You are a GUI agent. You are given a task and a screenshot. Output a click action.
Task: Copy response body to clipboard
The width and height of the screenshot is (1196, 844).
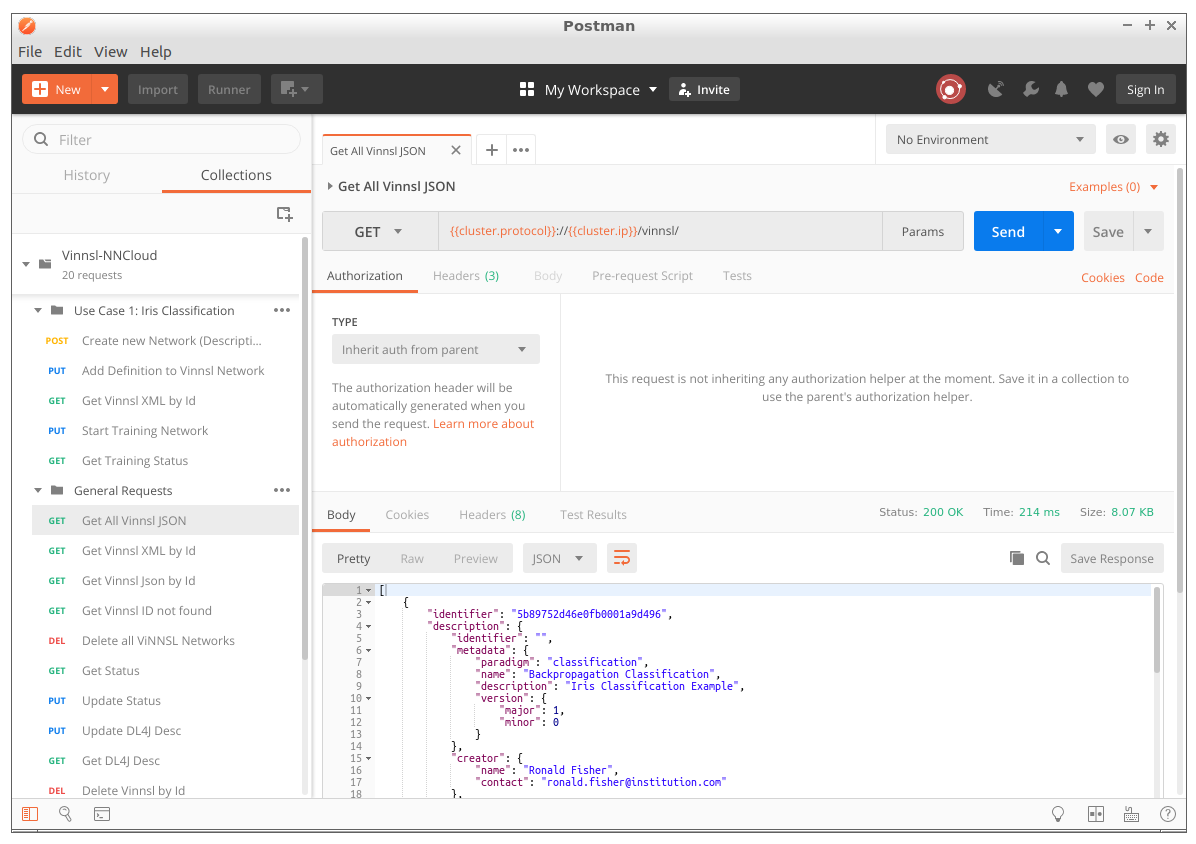coord(1017,558)
